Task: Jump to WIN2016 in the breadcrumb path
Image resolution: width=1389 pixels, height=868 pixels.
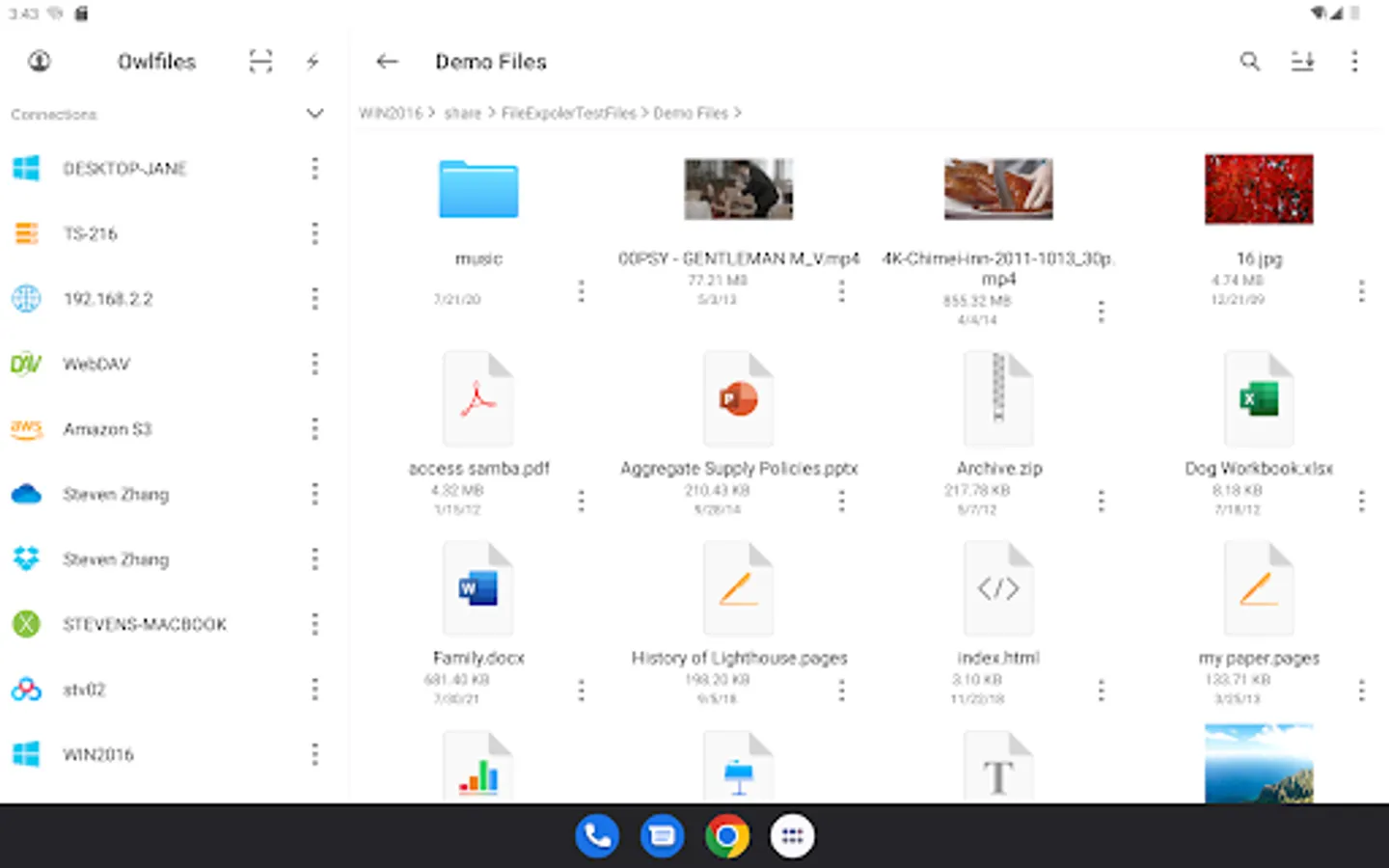Action: tap(391, 113)
